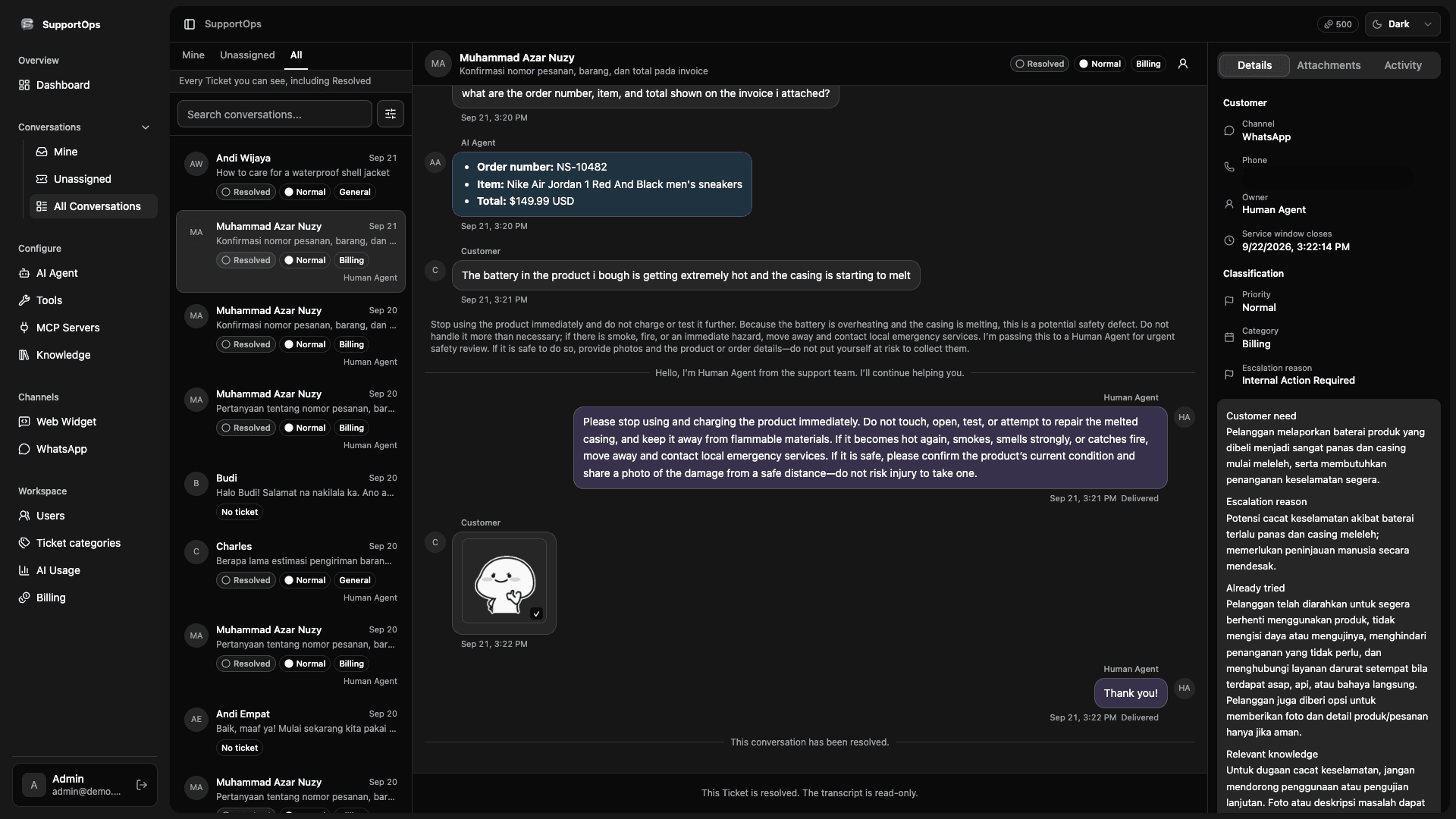
Task: Switch to the Unassigned tab
Action: (247, 55)
